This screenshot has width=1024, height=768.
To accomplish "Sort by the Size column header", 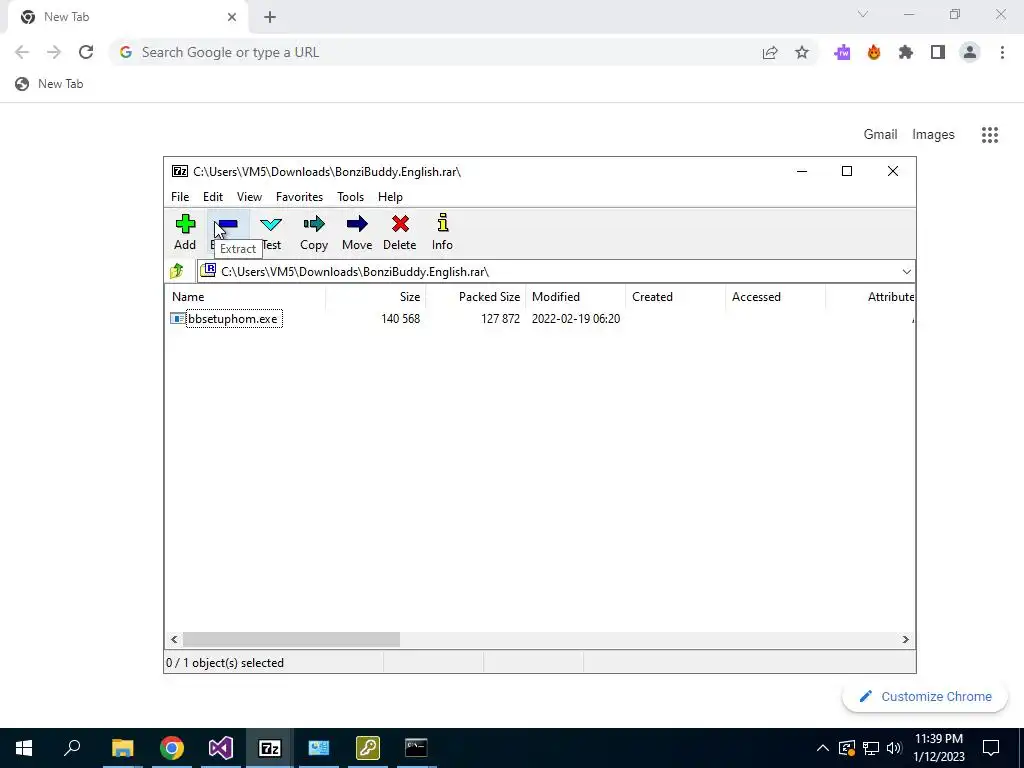I will (376, 296).
